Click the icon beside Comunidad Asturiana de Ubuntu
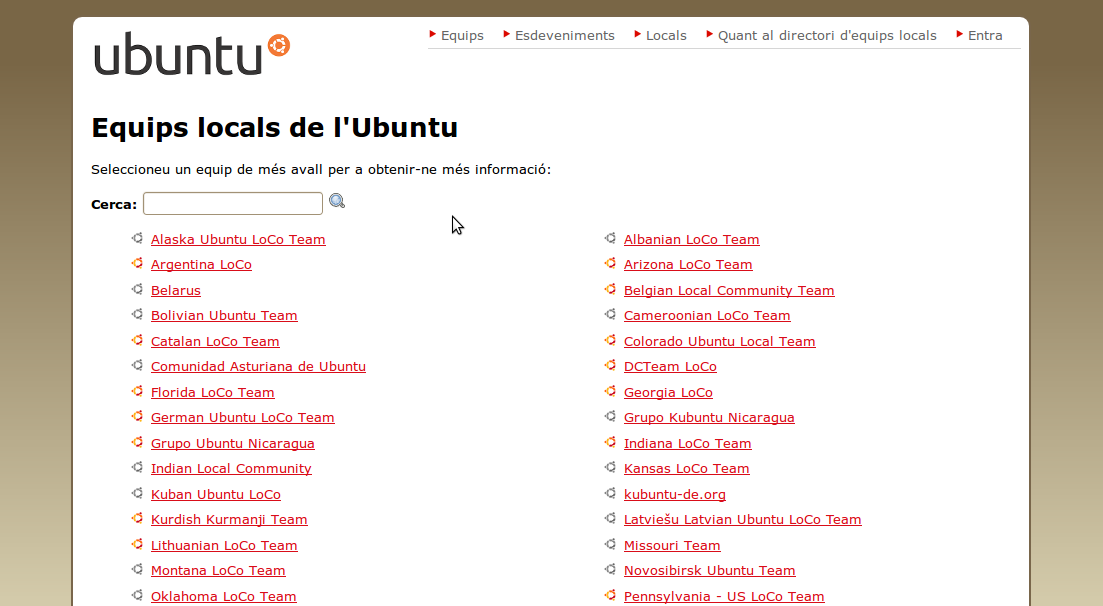1103x606 pixels. coord(137,366)
